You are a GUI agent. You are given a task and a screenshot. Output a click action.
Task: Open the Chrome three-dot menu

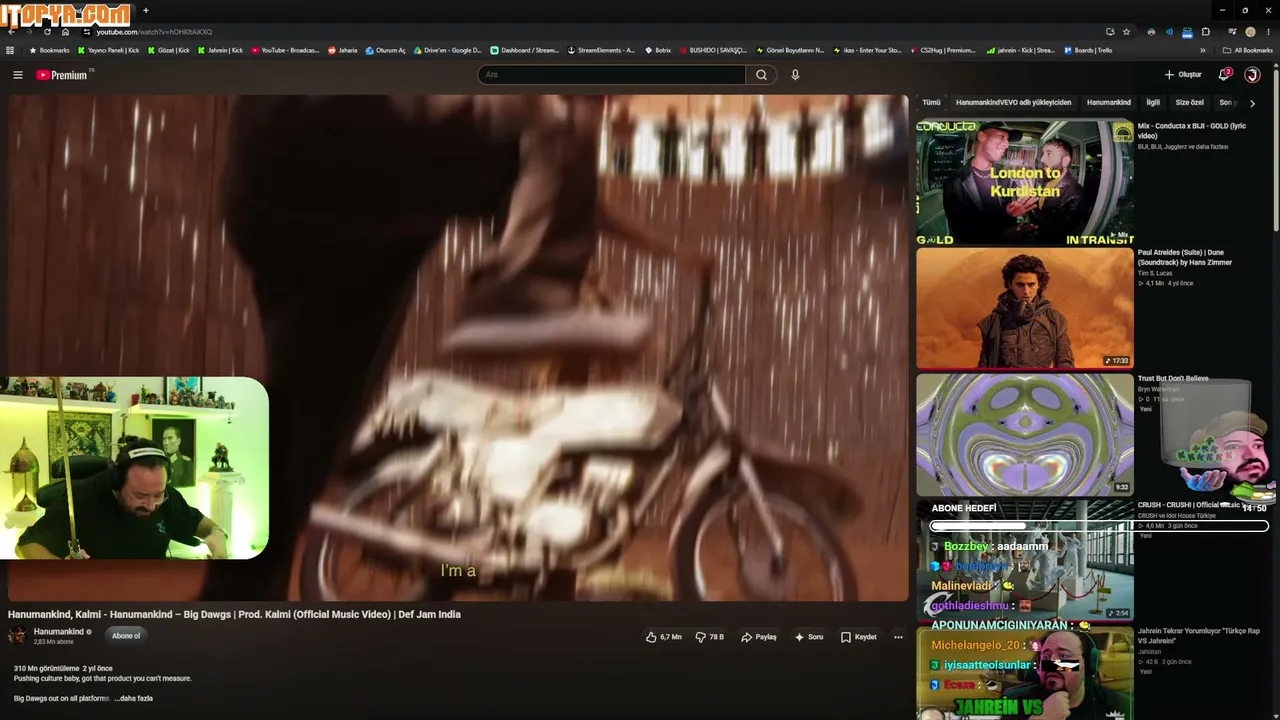1268,32
